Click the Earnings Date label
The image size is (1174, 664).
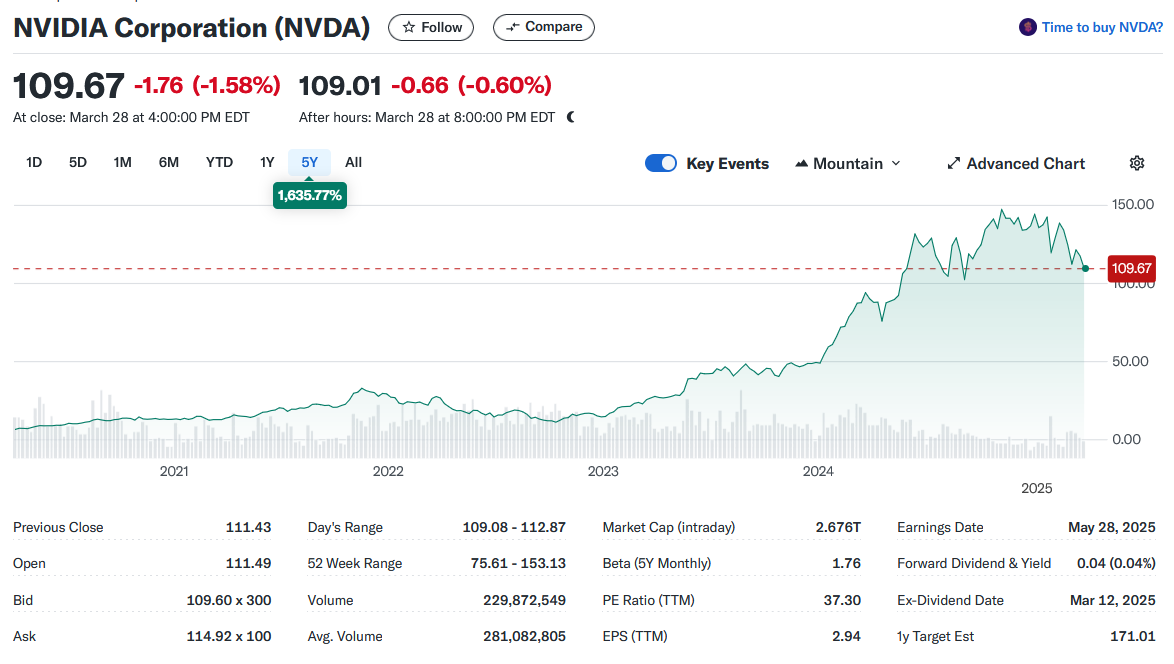940,527
